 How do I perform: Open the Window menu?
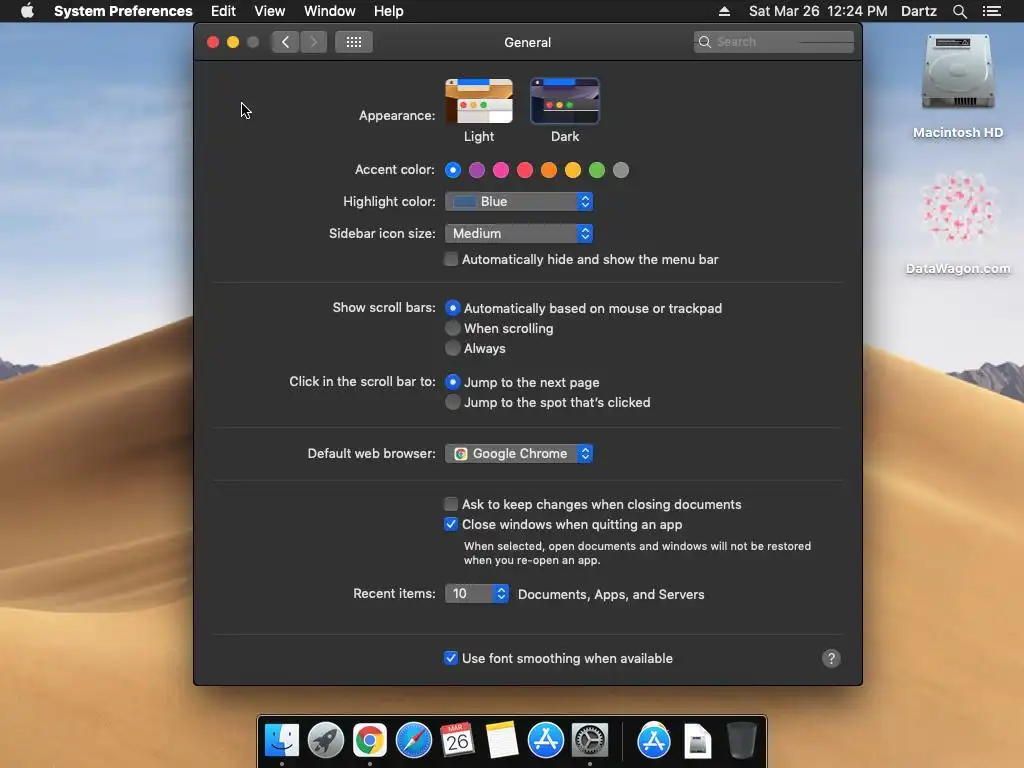click(330, 11)
